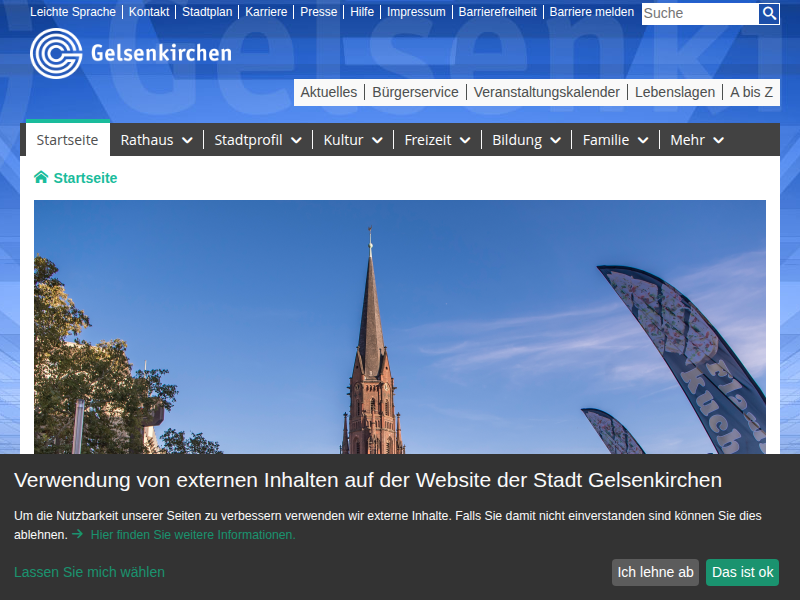
Task: Expand the Familie dropdown chevron
Action: pyautogui.click(x=642, y=141)
